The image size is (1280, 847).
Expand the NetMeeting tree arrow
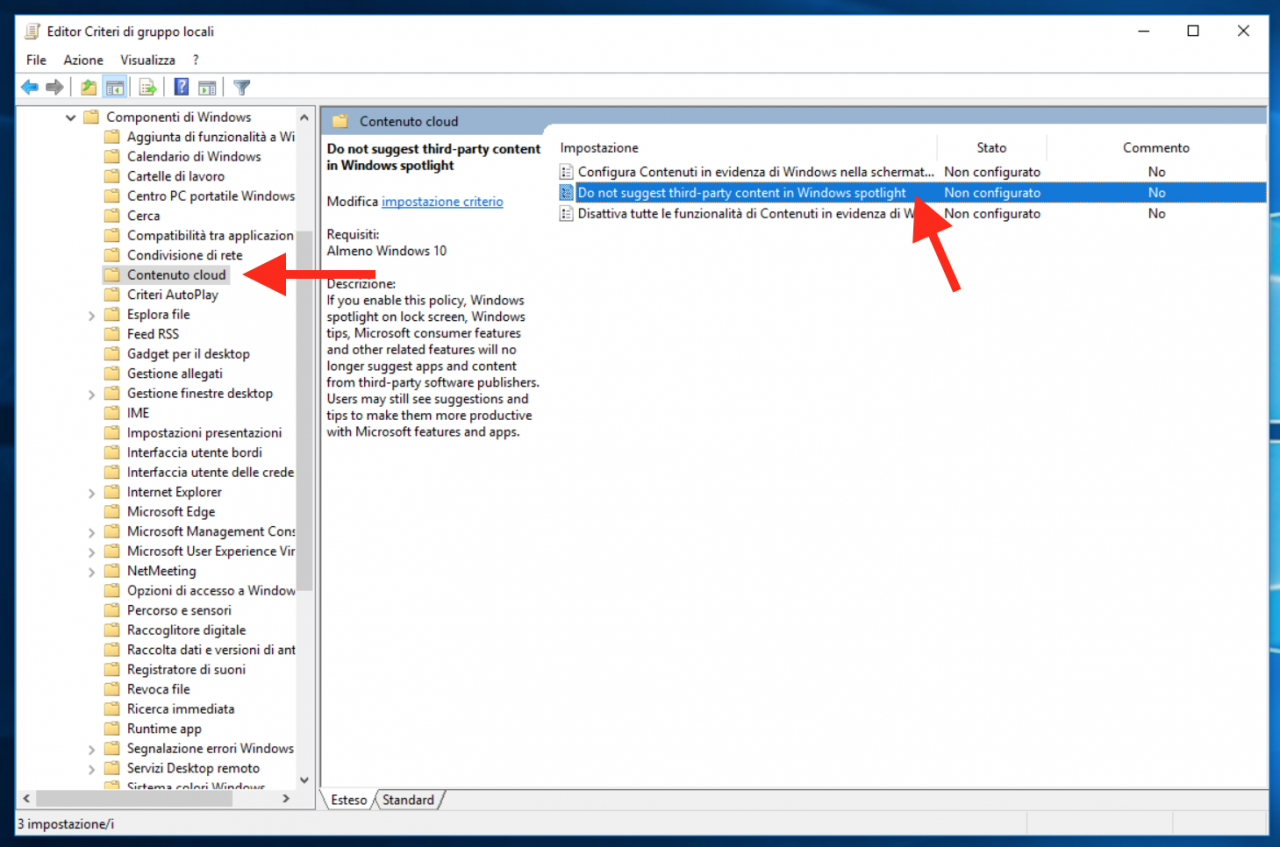click(x=92, y=571)
